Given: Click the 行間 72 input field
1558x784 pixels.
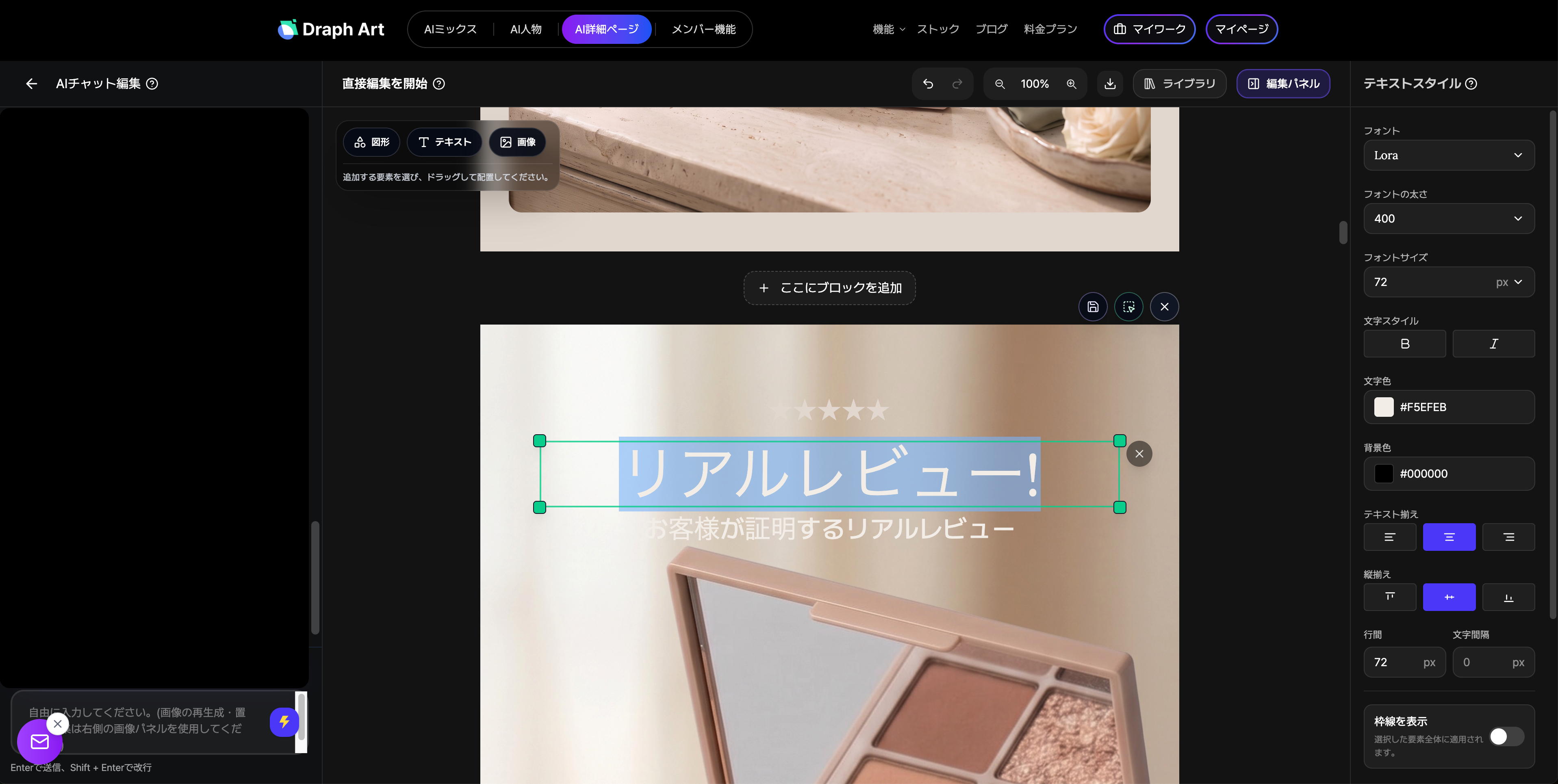Looking at the screenshot, I should [x=1404, y=663].
